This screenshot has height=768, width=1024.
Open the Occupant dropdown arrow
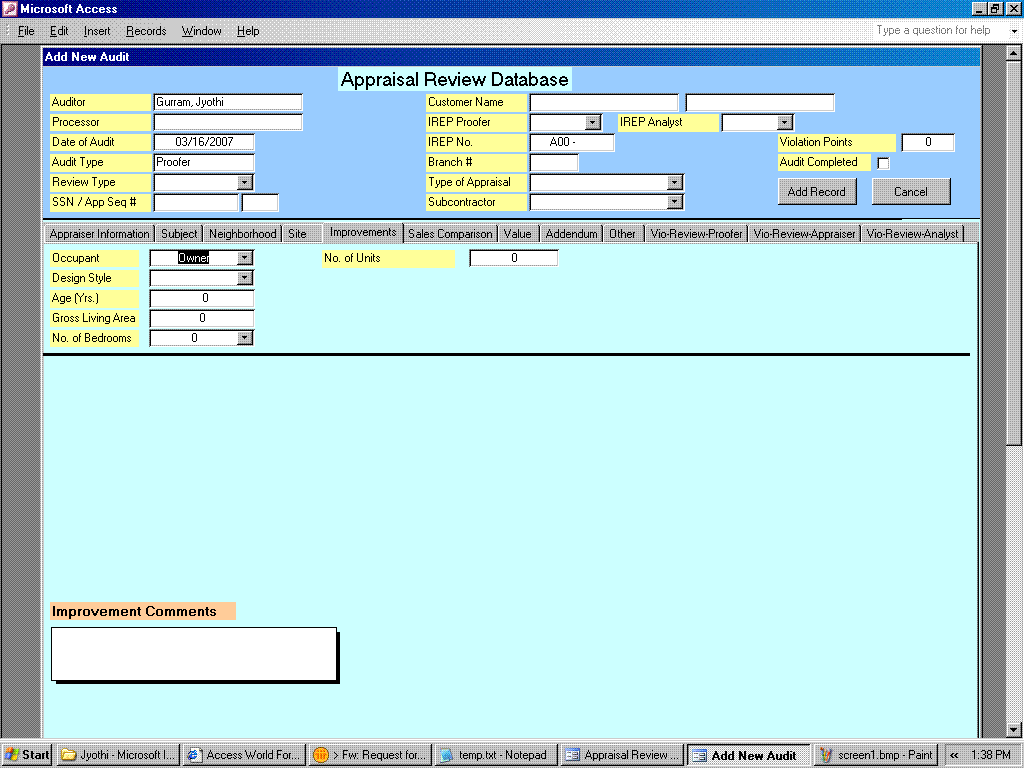244,258
